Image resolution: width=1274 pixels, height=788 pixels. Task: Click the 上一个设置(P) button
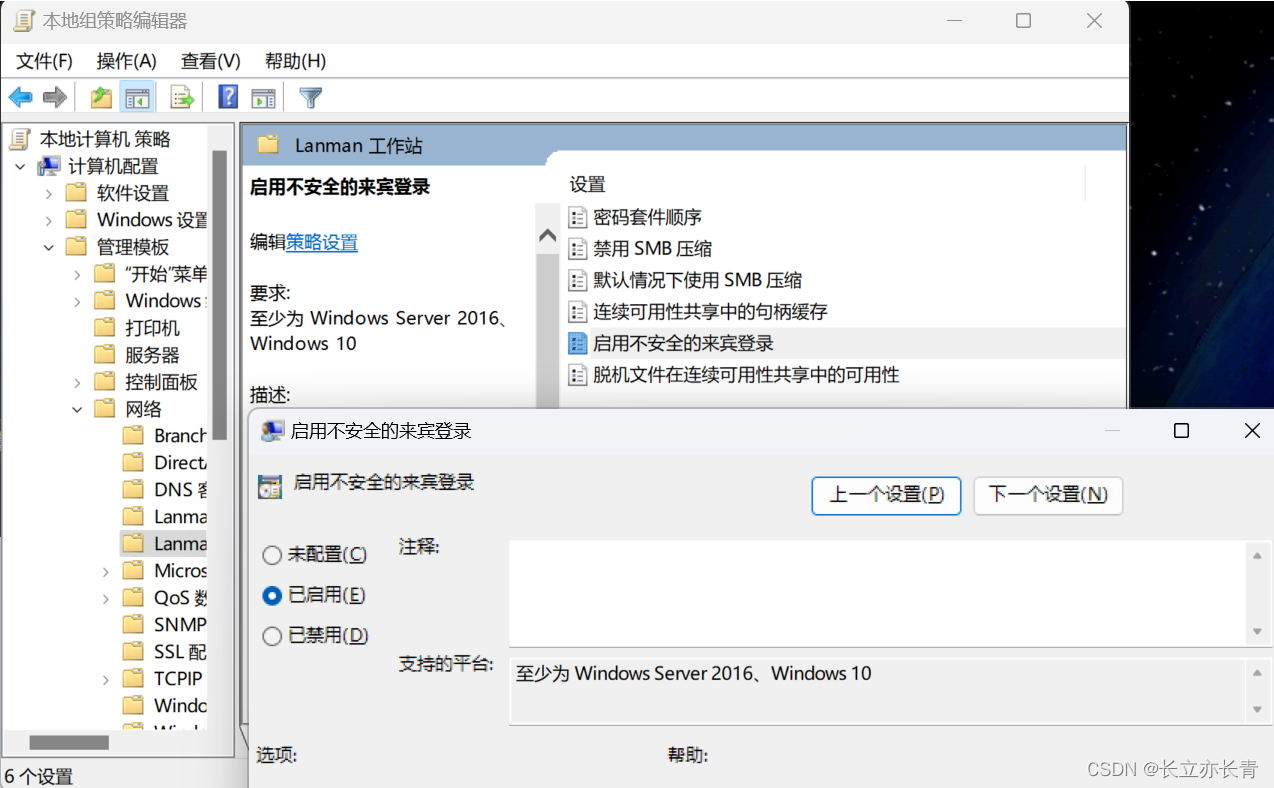[x=886, y=495]
